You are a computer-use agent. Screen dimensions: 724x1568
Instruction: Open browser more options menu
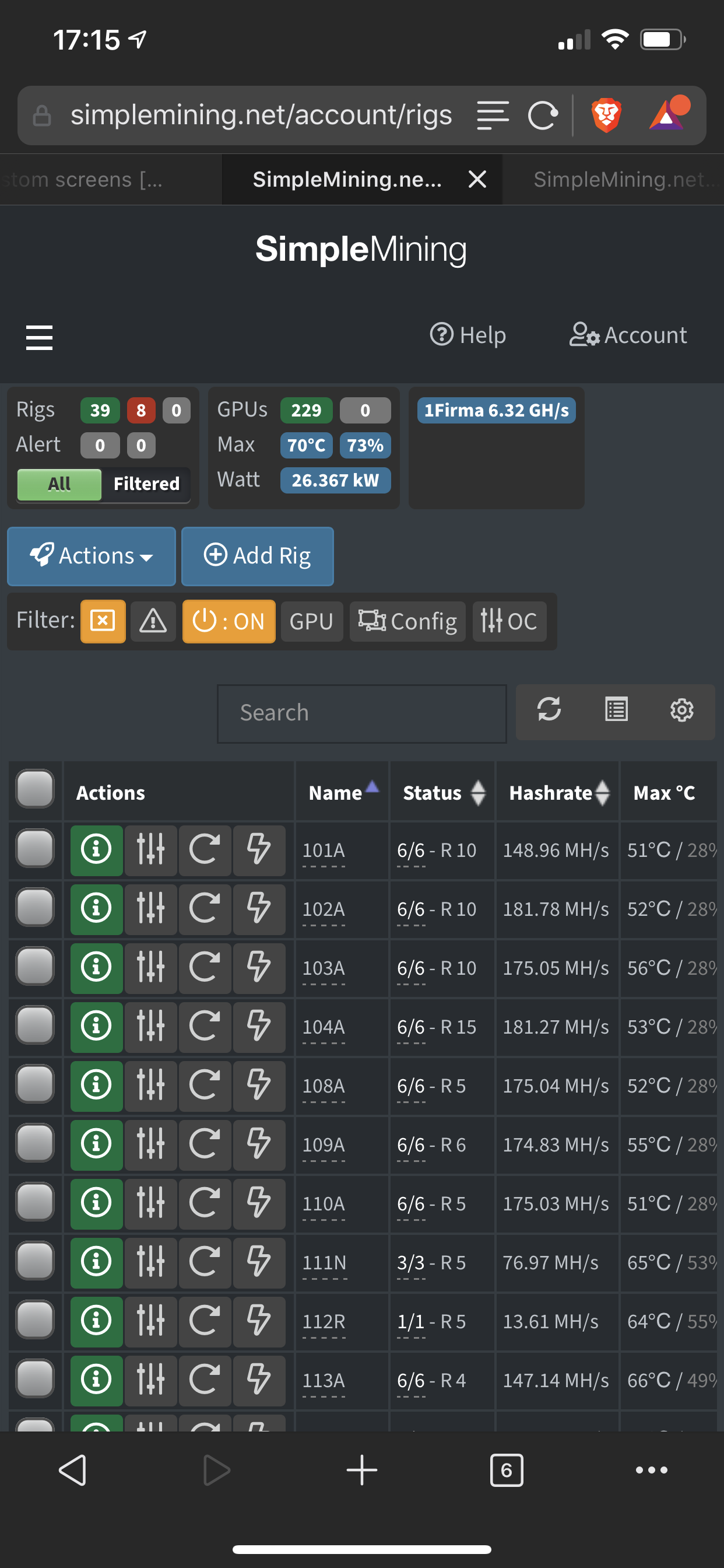pyautogui.click(x=651, y=1470)
